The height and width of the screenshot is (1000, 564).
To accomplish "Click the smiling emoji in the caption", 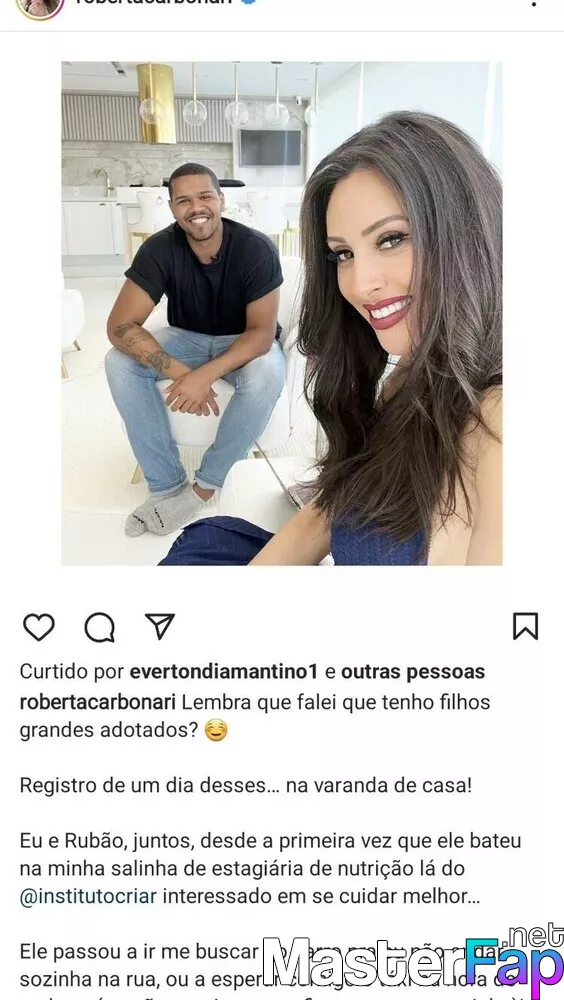I will click(x=216, y=730).
